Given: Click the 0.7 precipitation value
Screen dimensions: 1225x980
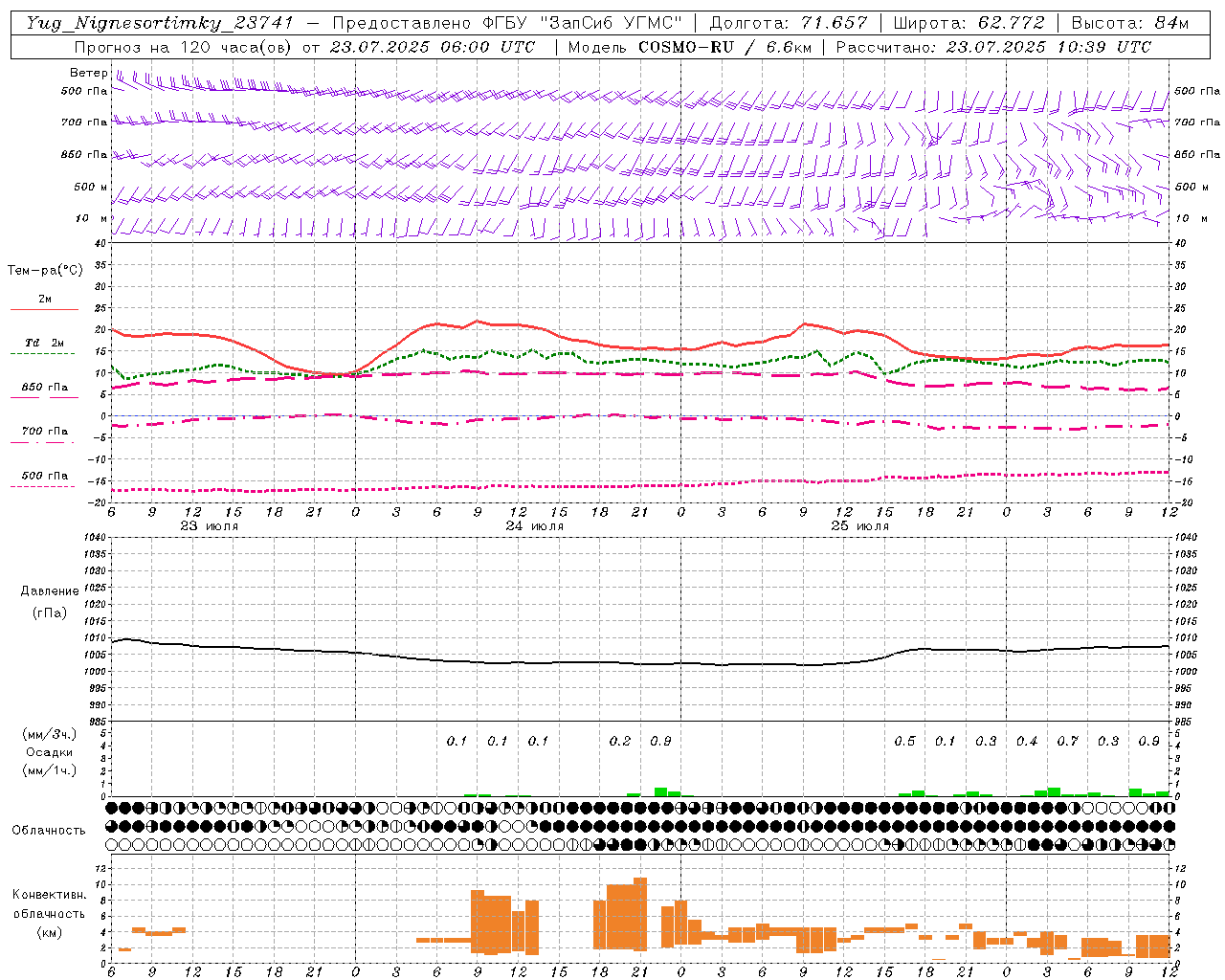Looking at the screenshot, I should (1068, 742).
